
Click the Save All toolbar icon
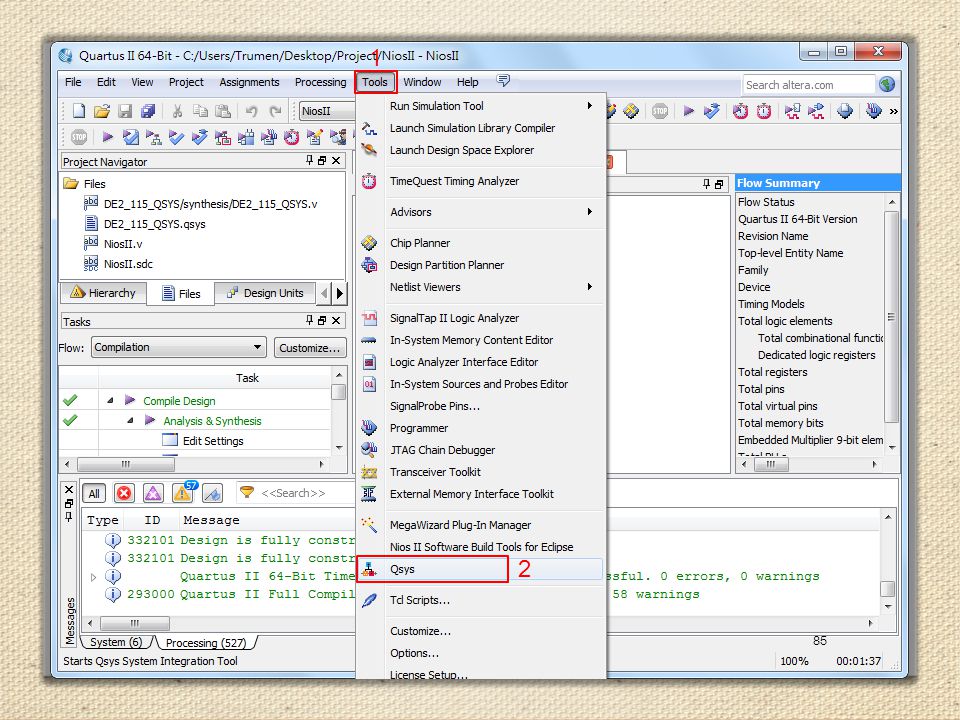click(x=148, y=111)
